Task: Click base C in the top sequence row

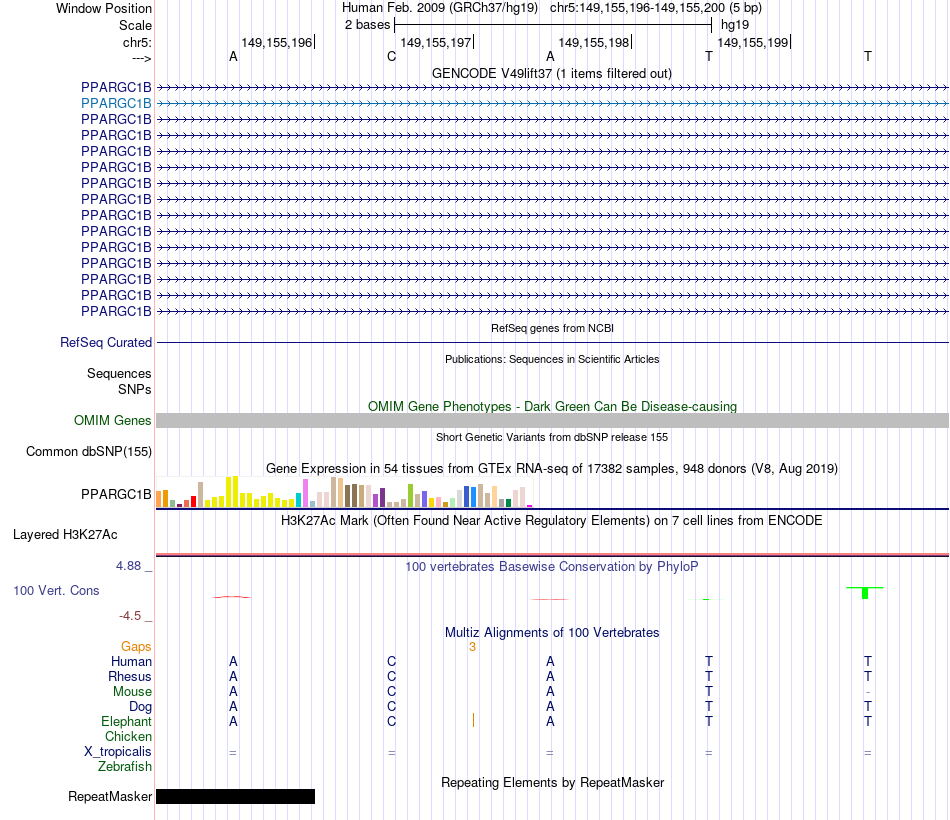Action: click(391, 56)
